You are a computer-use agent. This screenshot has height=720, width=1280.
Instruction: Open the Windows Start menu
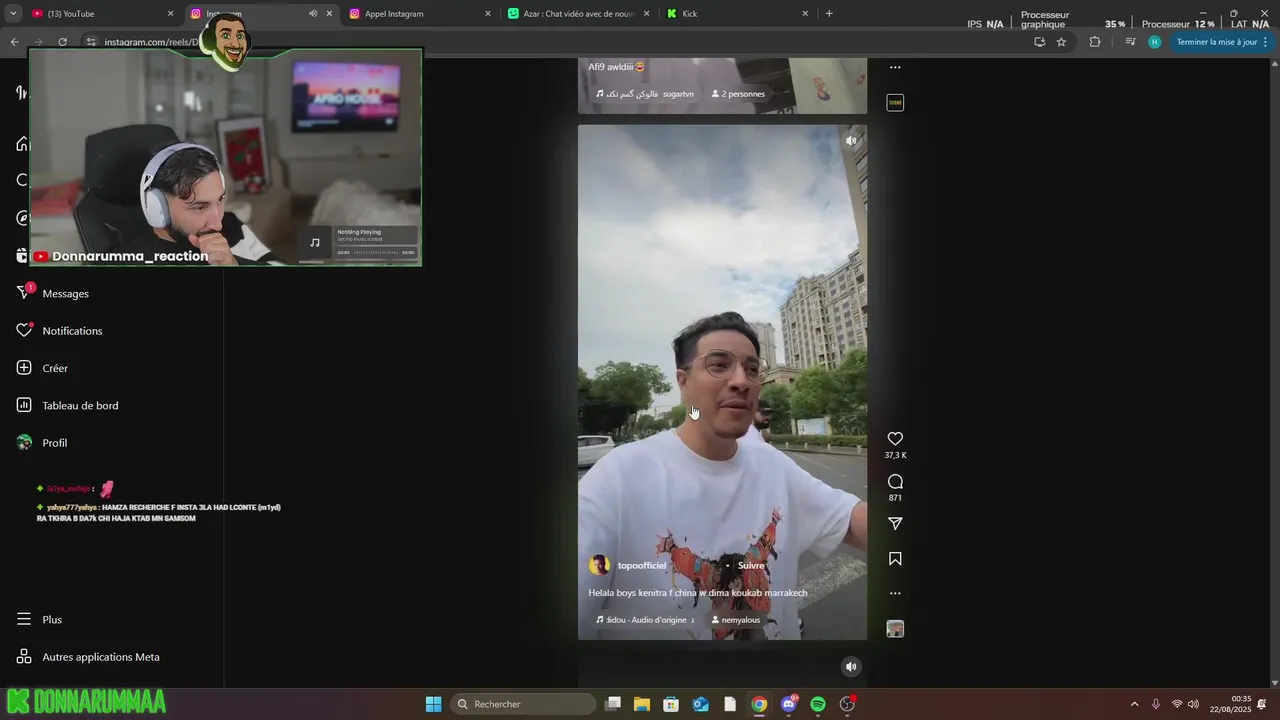point(433,705)
